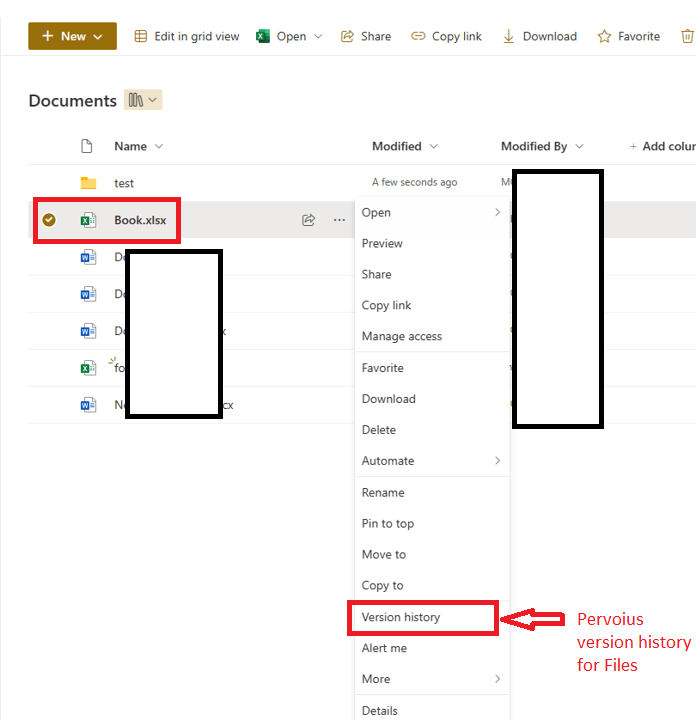
Task: Click the Favorite star in the toolbar
Action: click(x=629, y=36)
